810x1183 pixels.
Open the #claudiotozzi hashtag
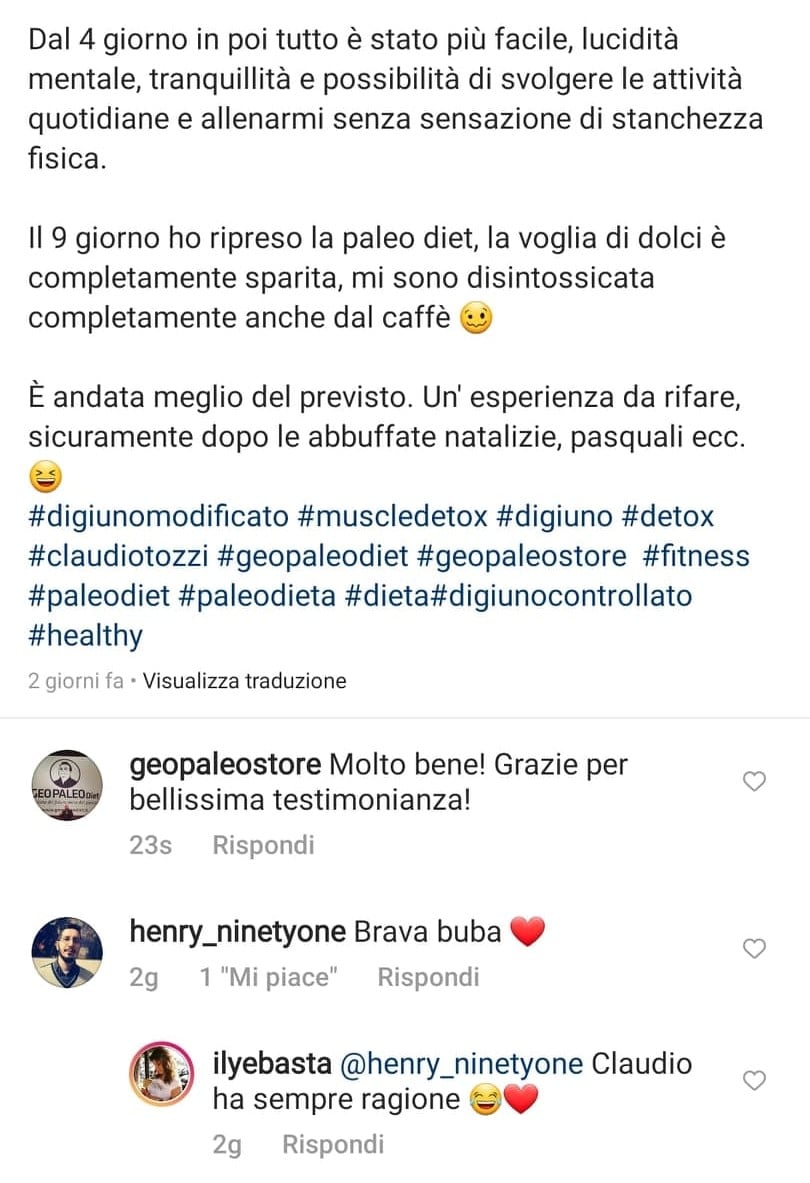pyautogui.click(x=118, y=556)
